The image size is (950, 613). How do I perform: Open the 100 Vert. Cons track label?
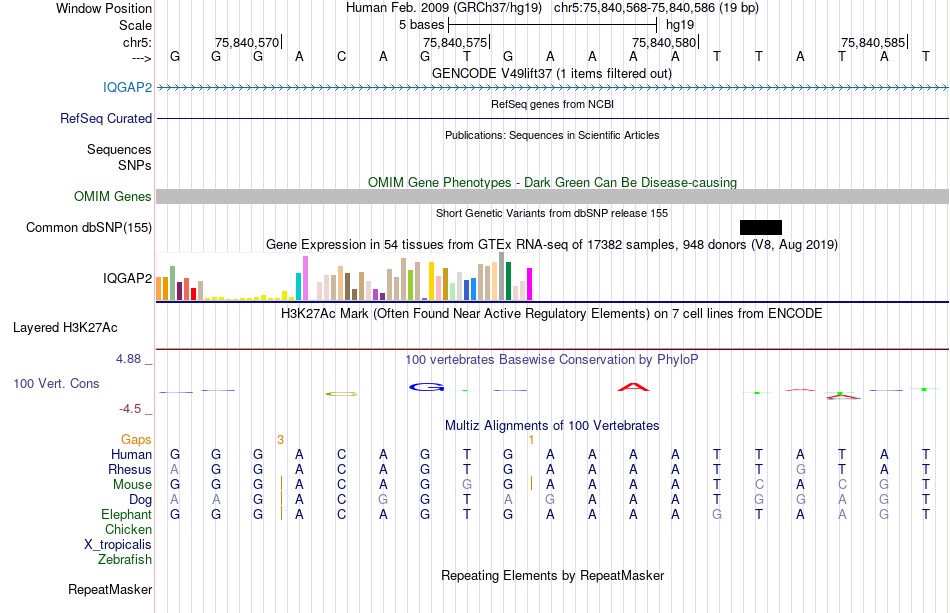(56, 383)
